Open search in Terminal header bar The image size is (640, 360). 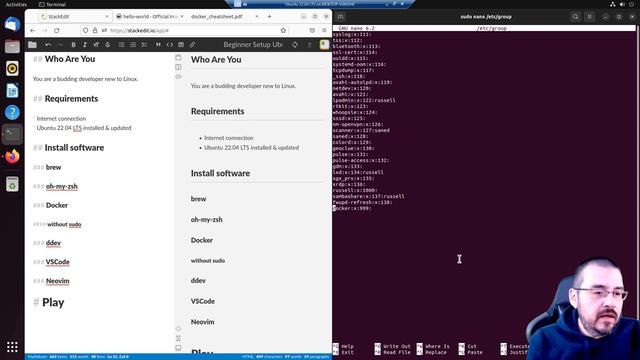click(576, 17)
